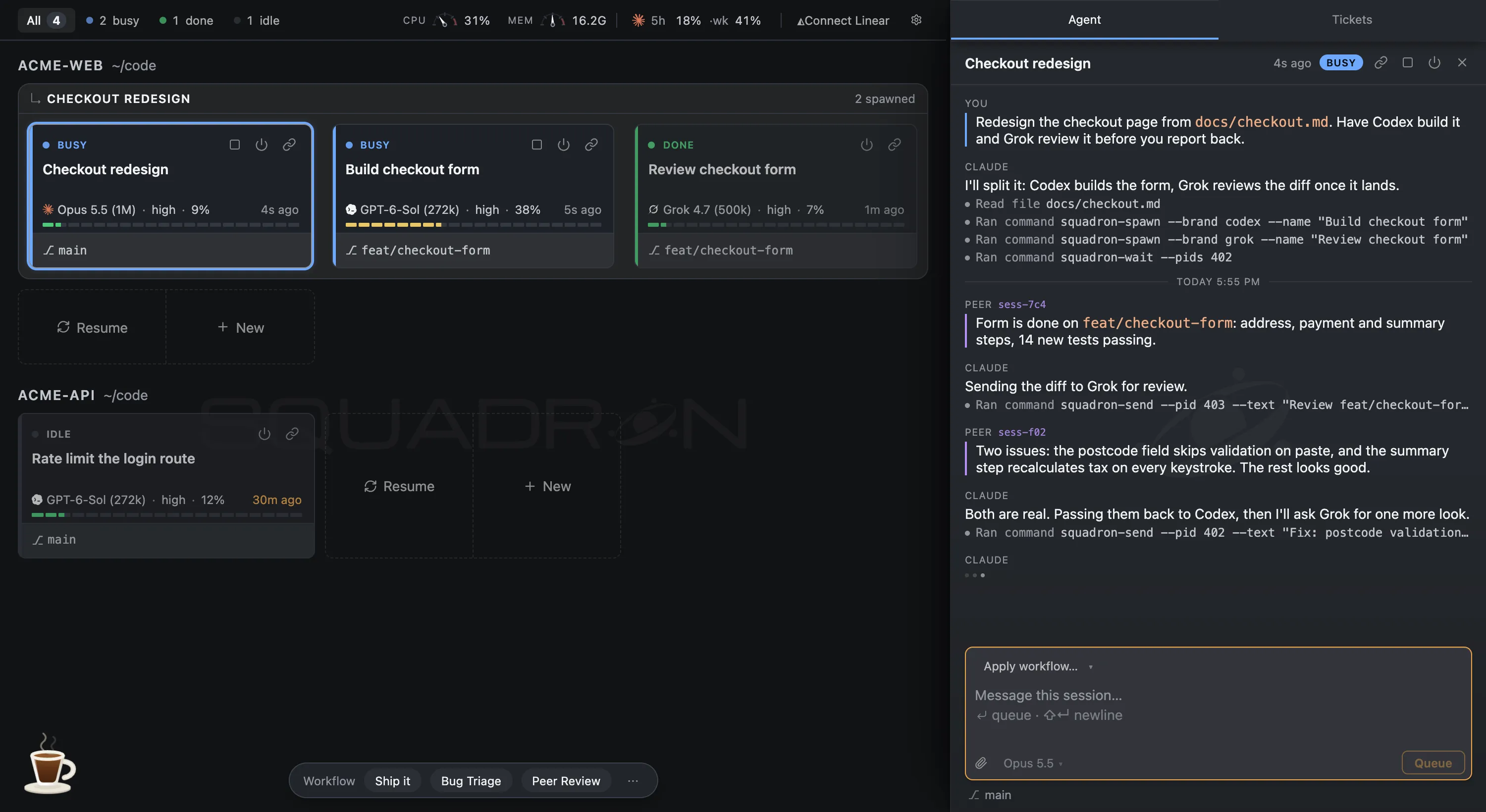The height and width of the screenshot is (812, 1486).
Task: Collapse the Checkout Redesign group header
Action: (x=473, y=99)
